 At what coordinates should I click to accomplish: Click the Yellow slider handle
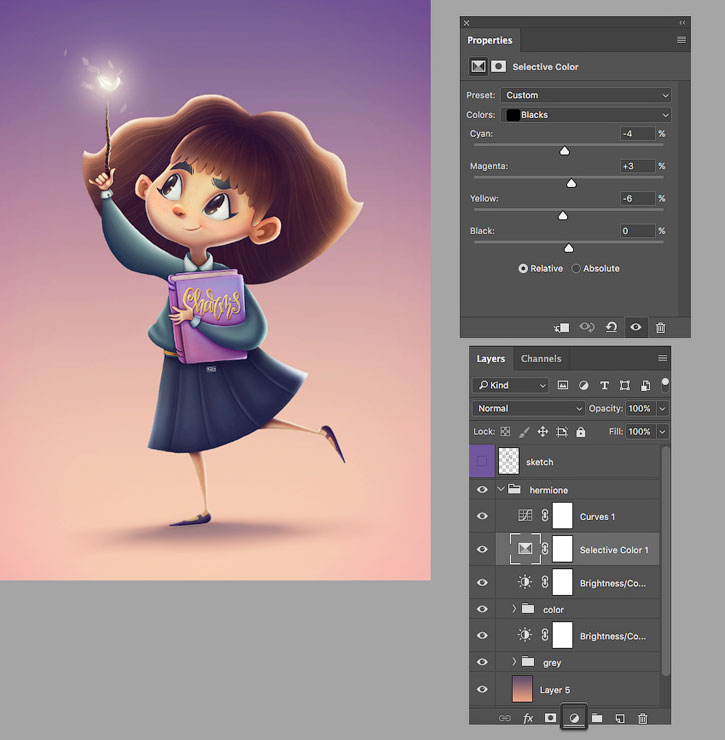[563, 216]
